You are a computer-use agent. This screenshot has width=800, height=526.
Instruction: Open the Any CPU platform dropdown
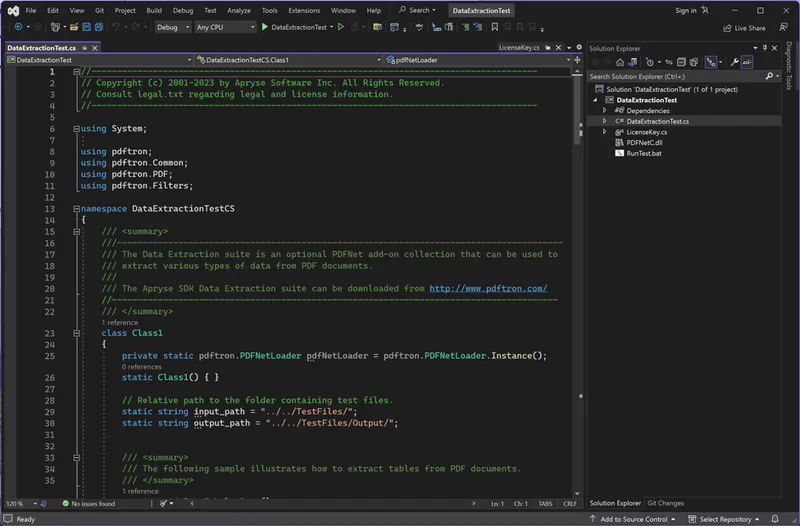(225, 28)
